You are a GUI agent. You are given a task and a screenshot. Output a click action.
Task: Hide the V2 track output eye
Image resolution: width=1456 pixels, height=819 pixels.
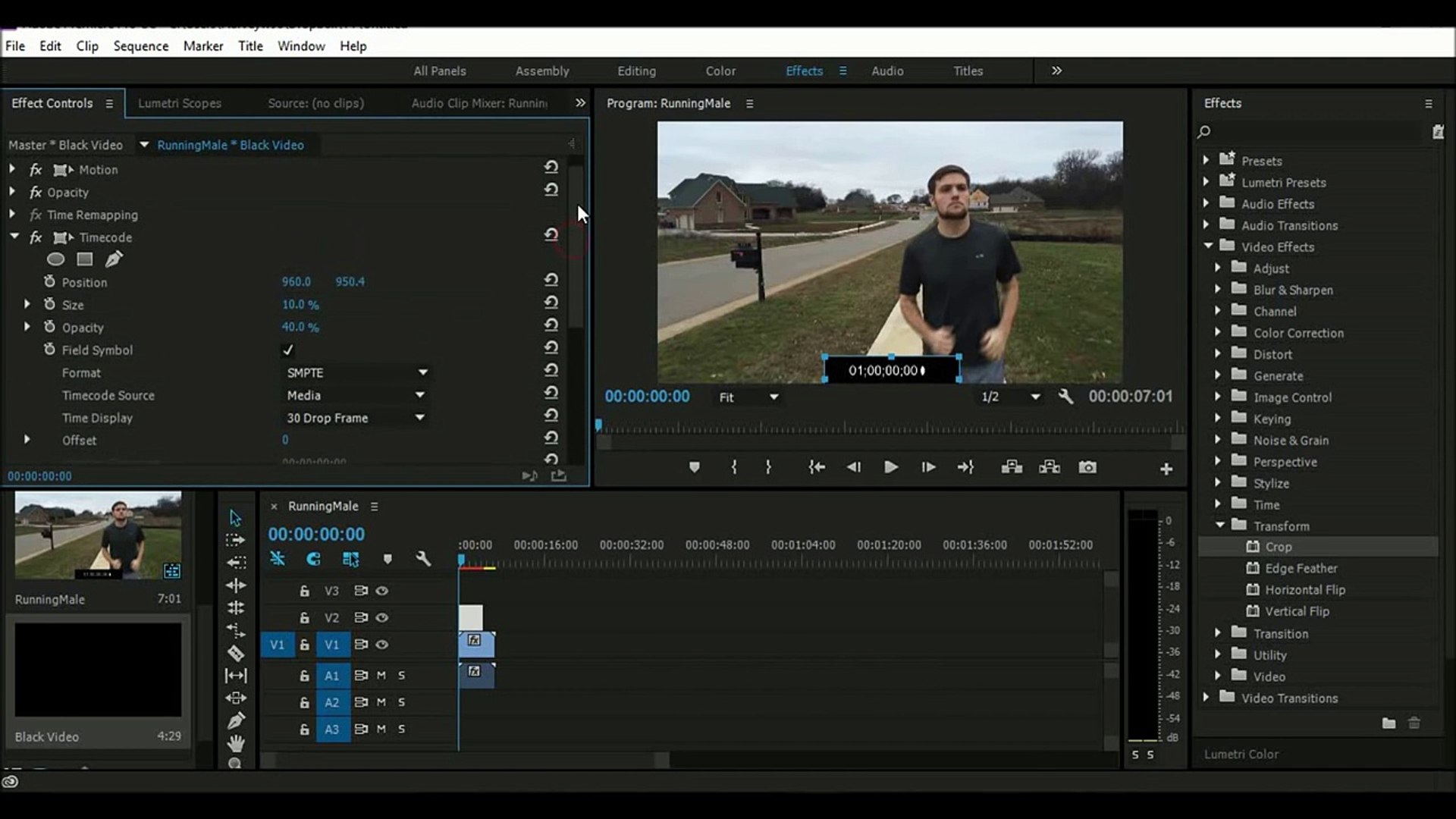point(382,617)
